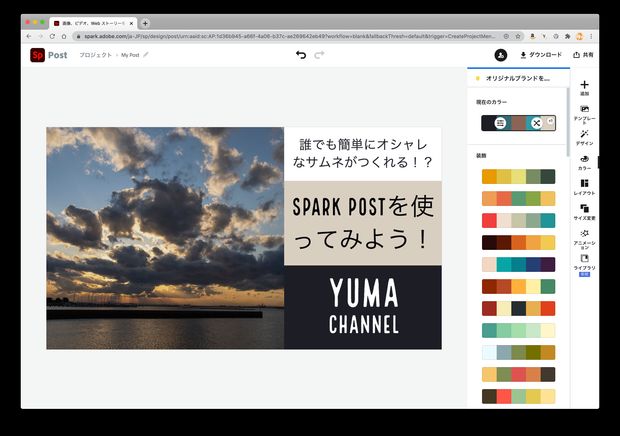
Task: Go to the プロジェクト projects page
Action: pyautogui.click(x=96, y=55)
